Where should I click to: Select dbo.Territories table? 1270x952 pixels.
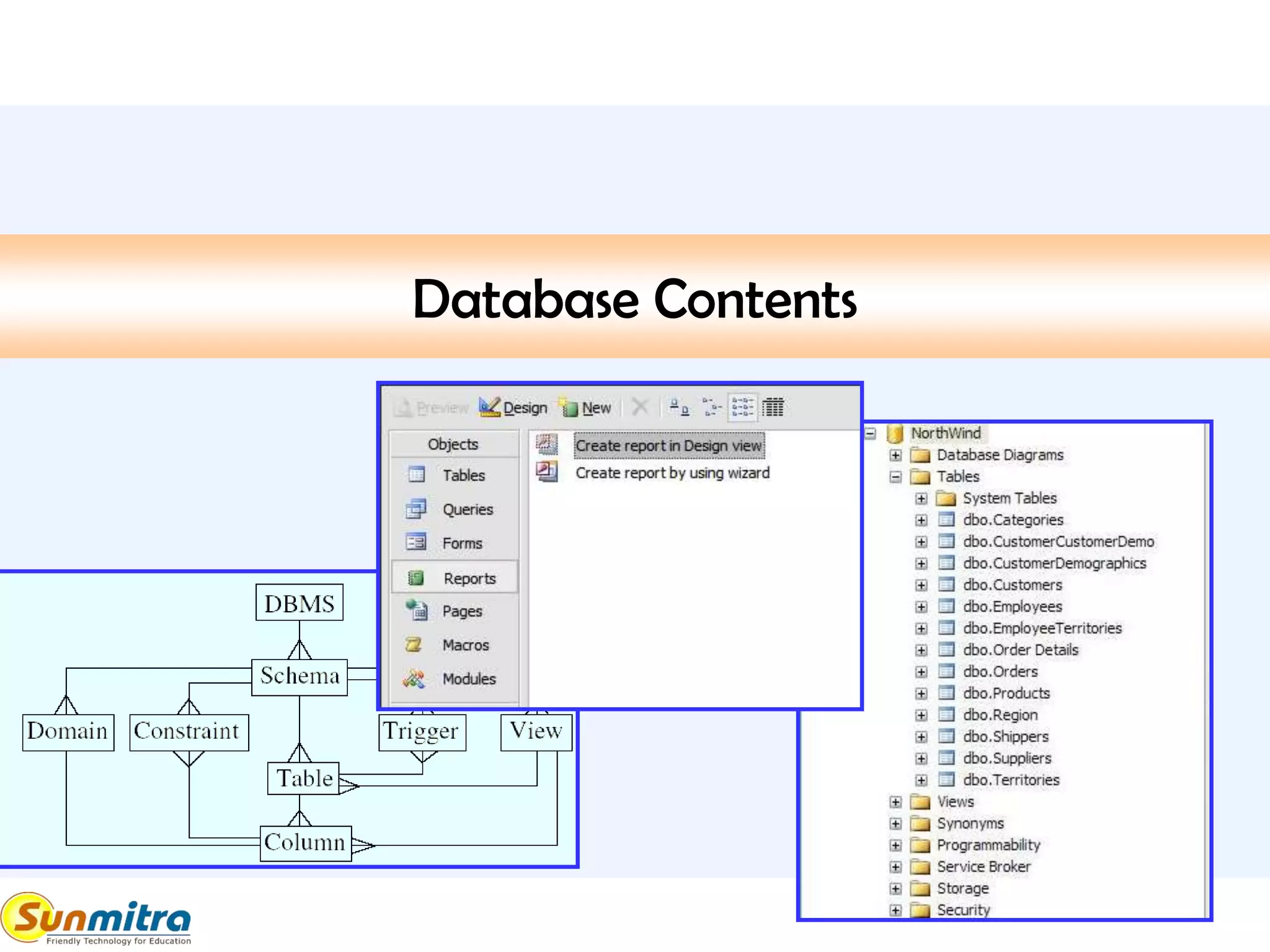[1011, 780]
